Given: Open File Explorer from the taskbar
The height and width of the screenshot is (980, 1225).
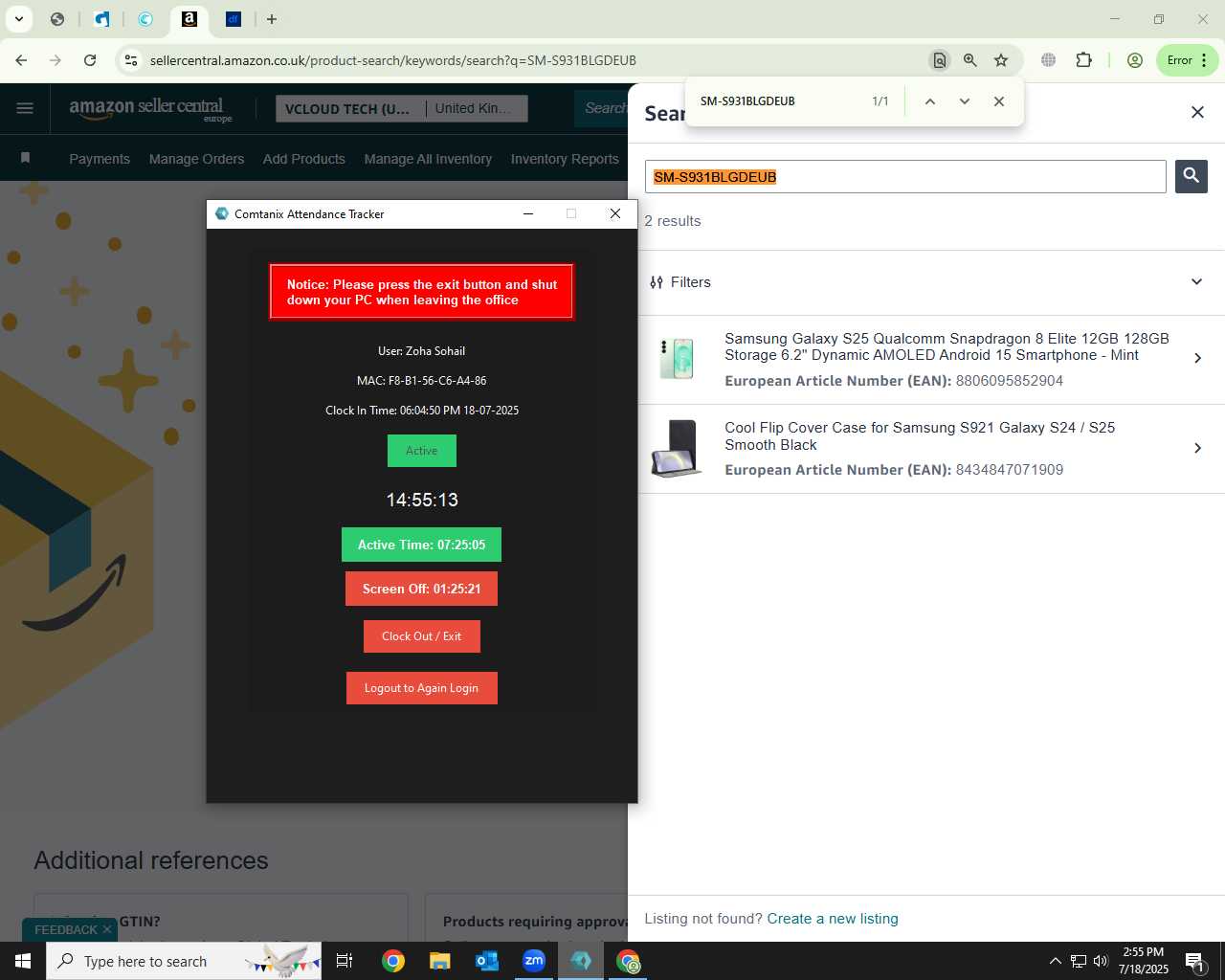Looking at the screenshot, I should [x=439, y=961].
